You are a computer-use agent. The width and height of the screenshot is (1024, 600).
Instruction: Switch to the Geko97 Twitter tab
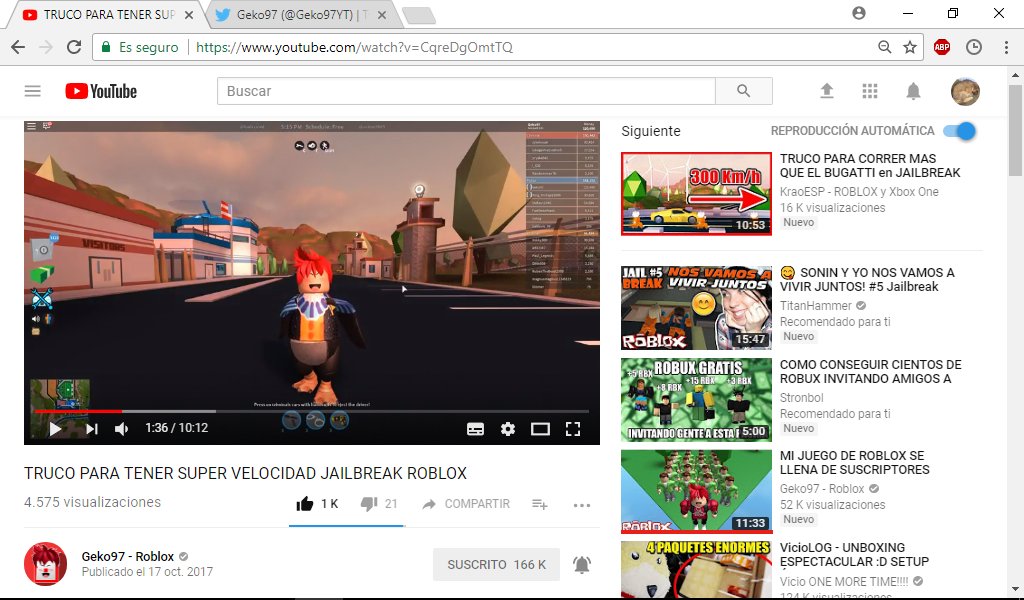click(x=304, y=14)
